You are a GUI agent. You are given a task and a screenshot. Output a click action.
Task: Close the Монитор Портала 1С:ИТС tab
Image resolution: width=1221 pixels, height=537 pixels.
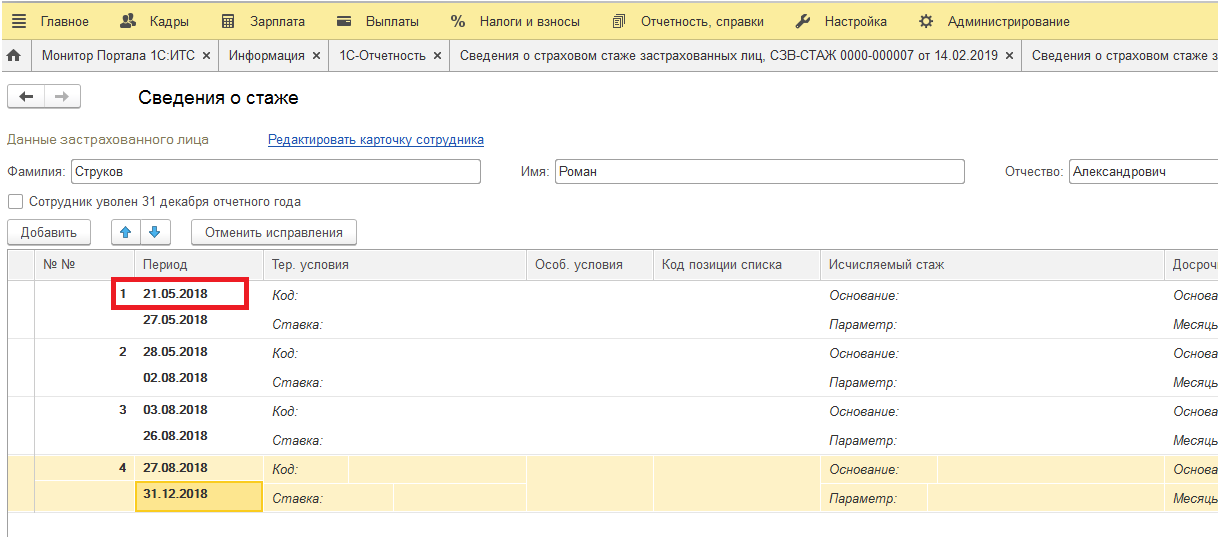(206, 56)
